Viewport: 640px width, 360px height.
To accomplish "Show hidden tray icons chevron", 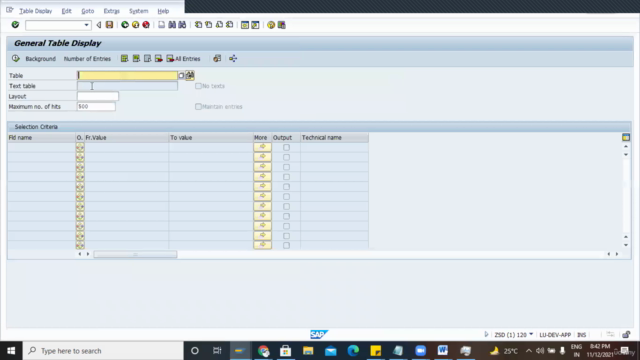I will (529, 351).
